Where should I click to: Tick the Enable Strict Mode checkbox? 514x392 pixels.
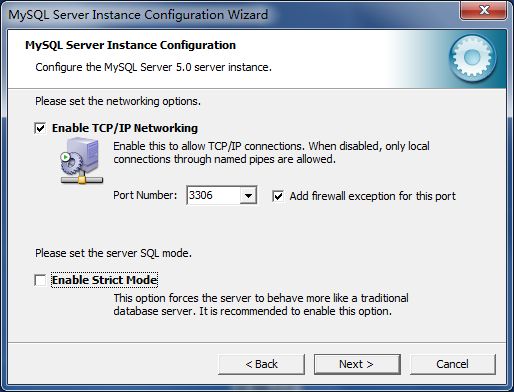[40, 280]
